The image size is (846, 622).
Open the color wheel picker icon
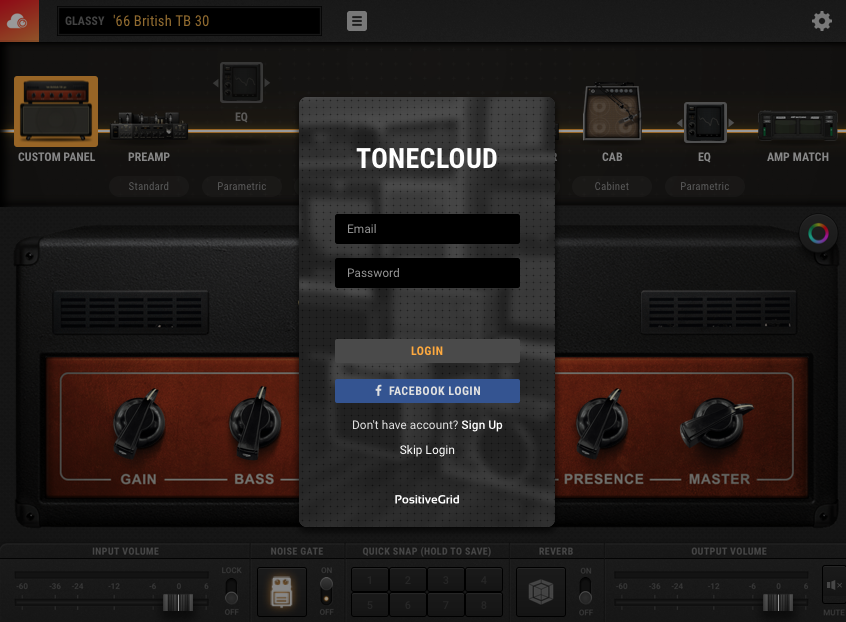click(x=818, y=234)
